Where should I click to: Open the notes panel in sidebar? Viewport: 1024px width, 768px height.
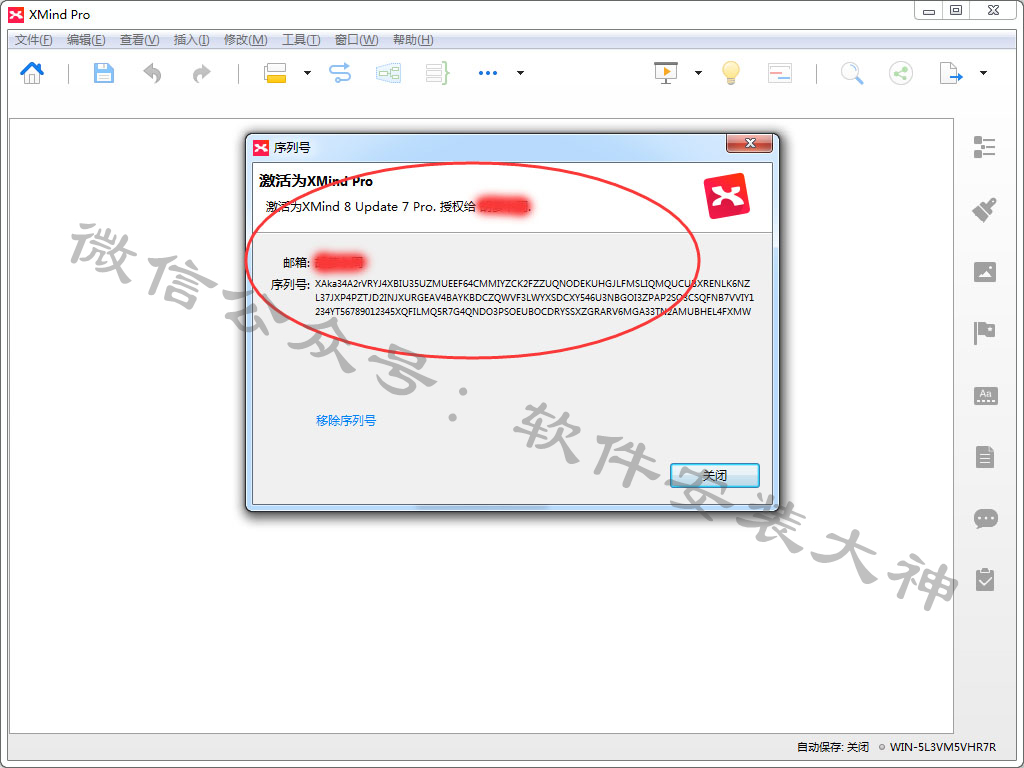coord(985,457)
